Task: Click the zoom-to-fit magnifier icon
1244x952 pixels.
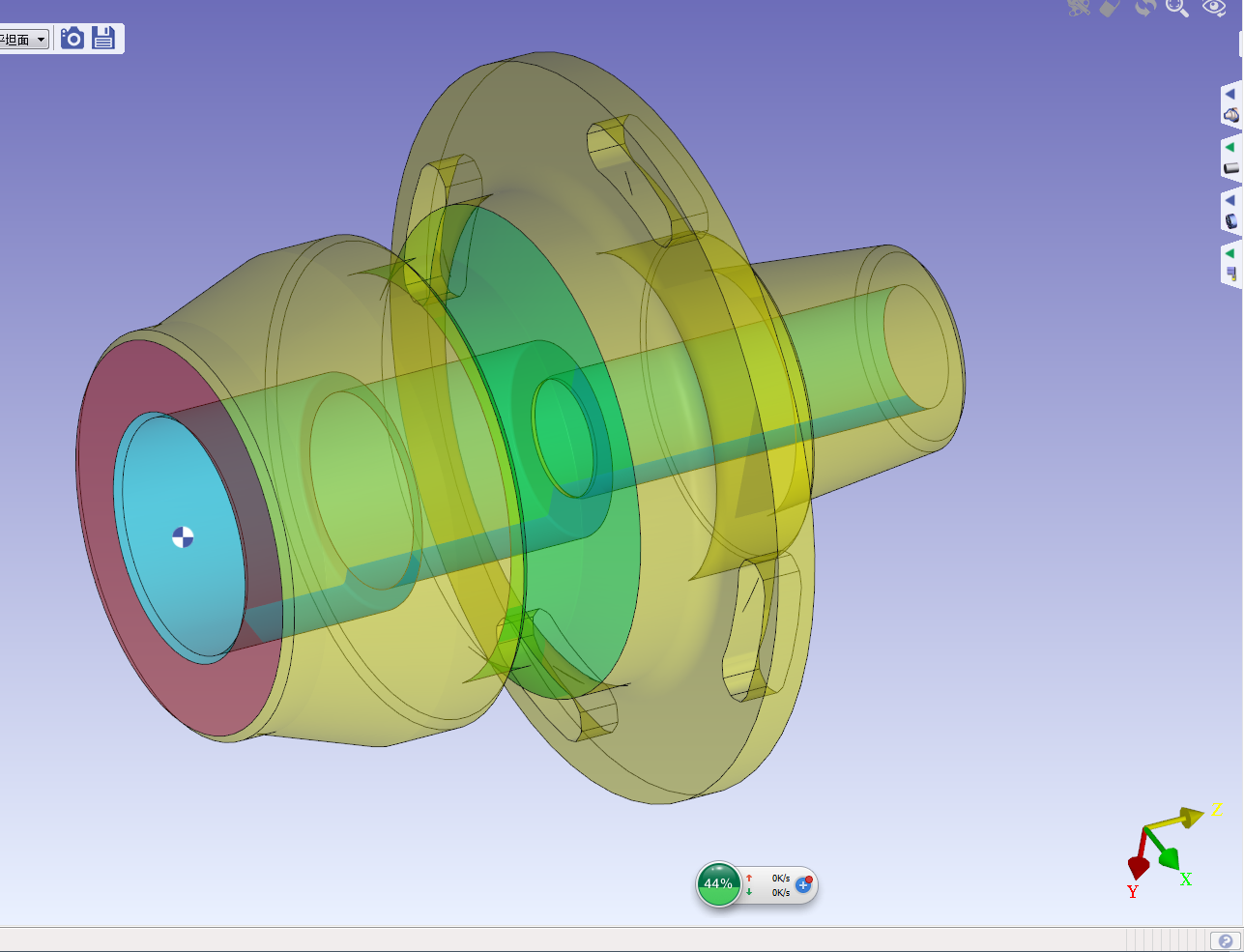Action: click(1177, 8)
